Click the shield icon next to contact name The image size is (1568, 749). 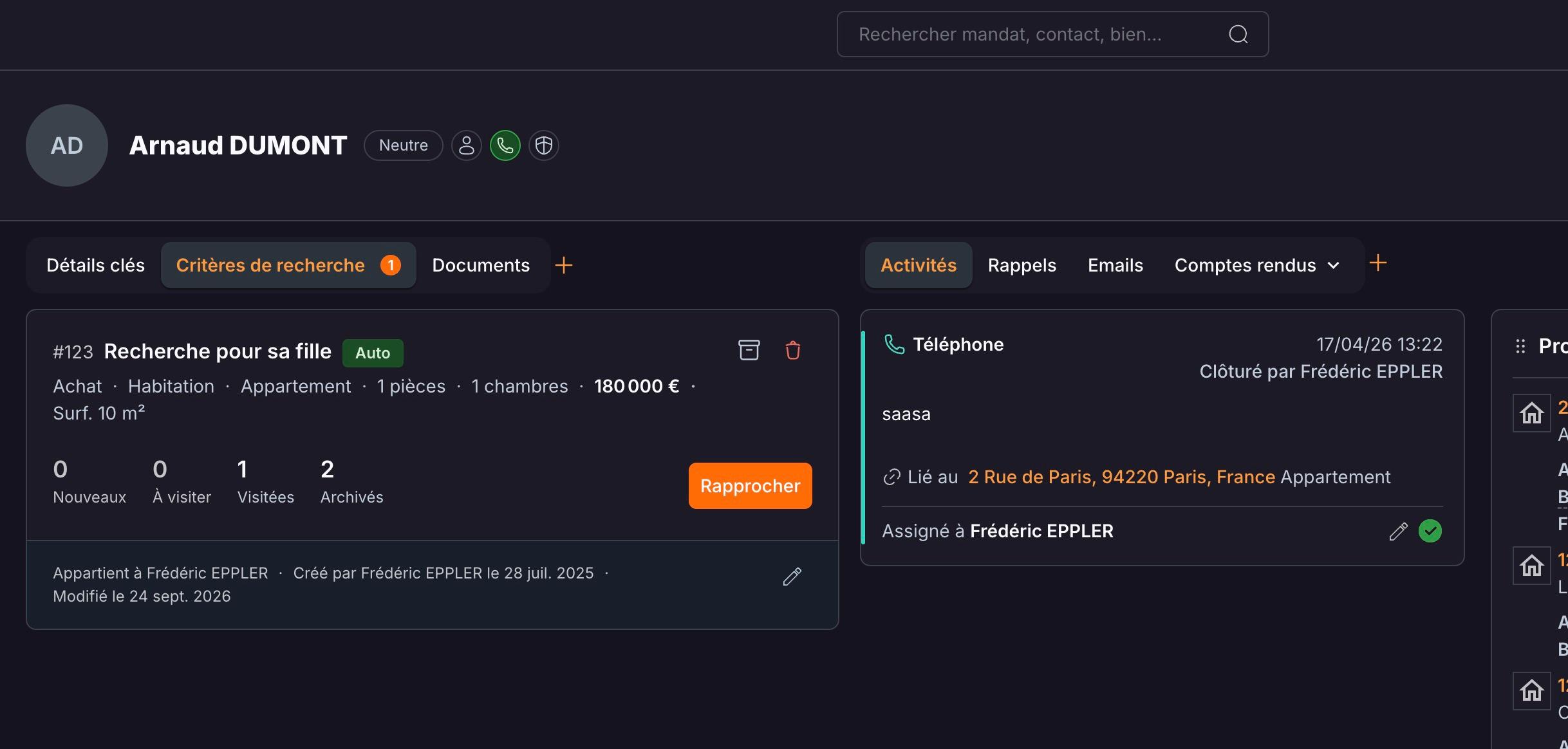[544, 145]
